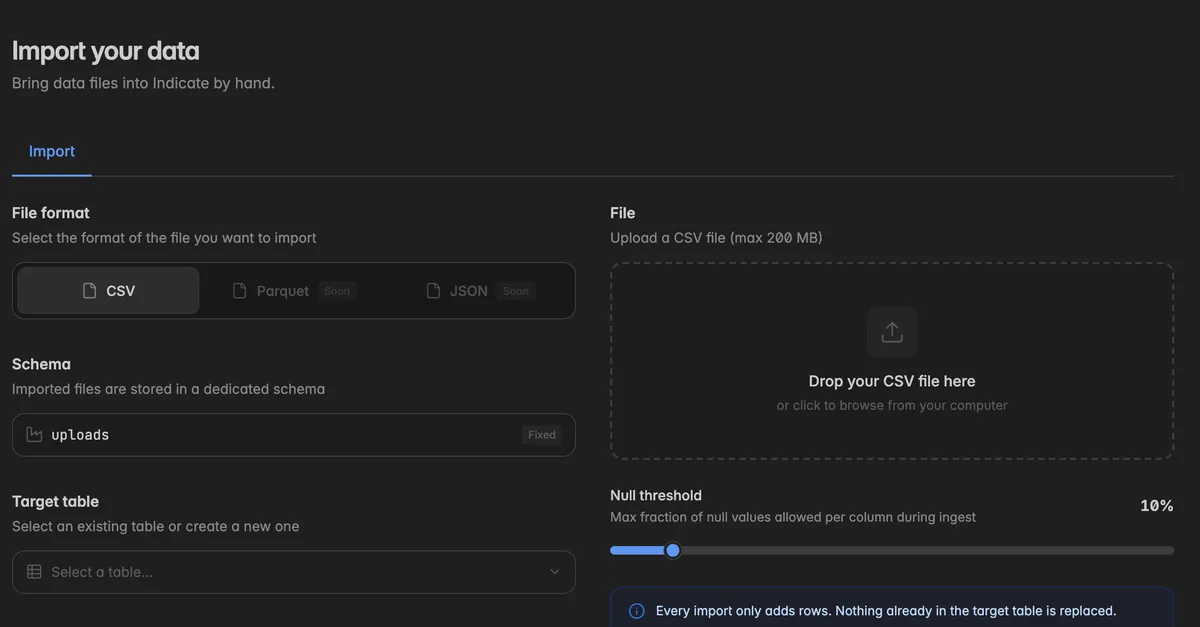
Task: Click the schema chart icon beside uploads
Action: coord(34,435)
